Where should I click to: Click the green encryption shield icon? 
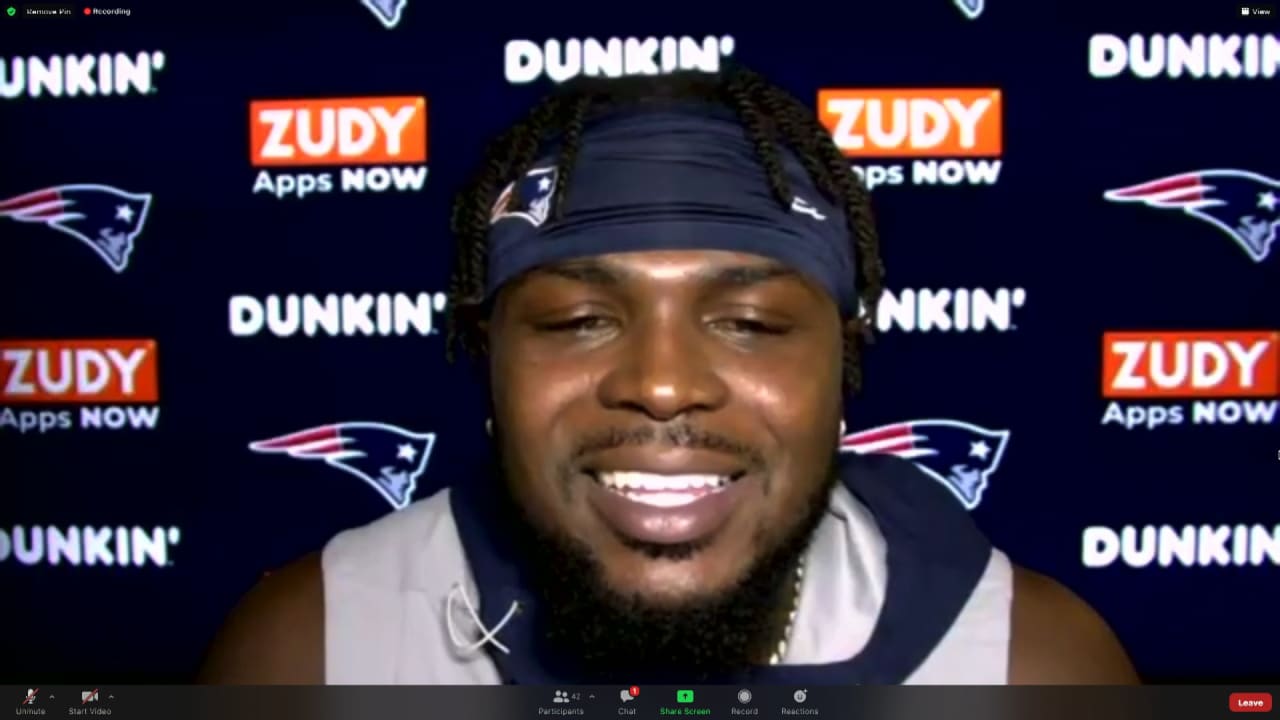11,11
